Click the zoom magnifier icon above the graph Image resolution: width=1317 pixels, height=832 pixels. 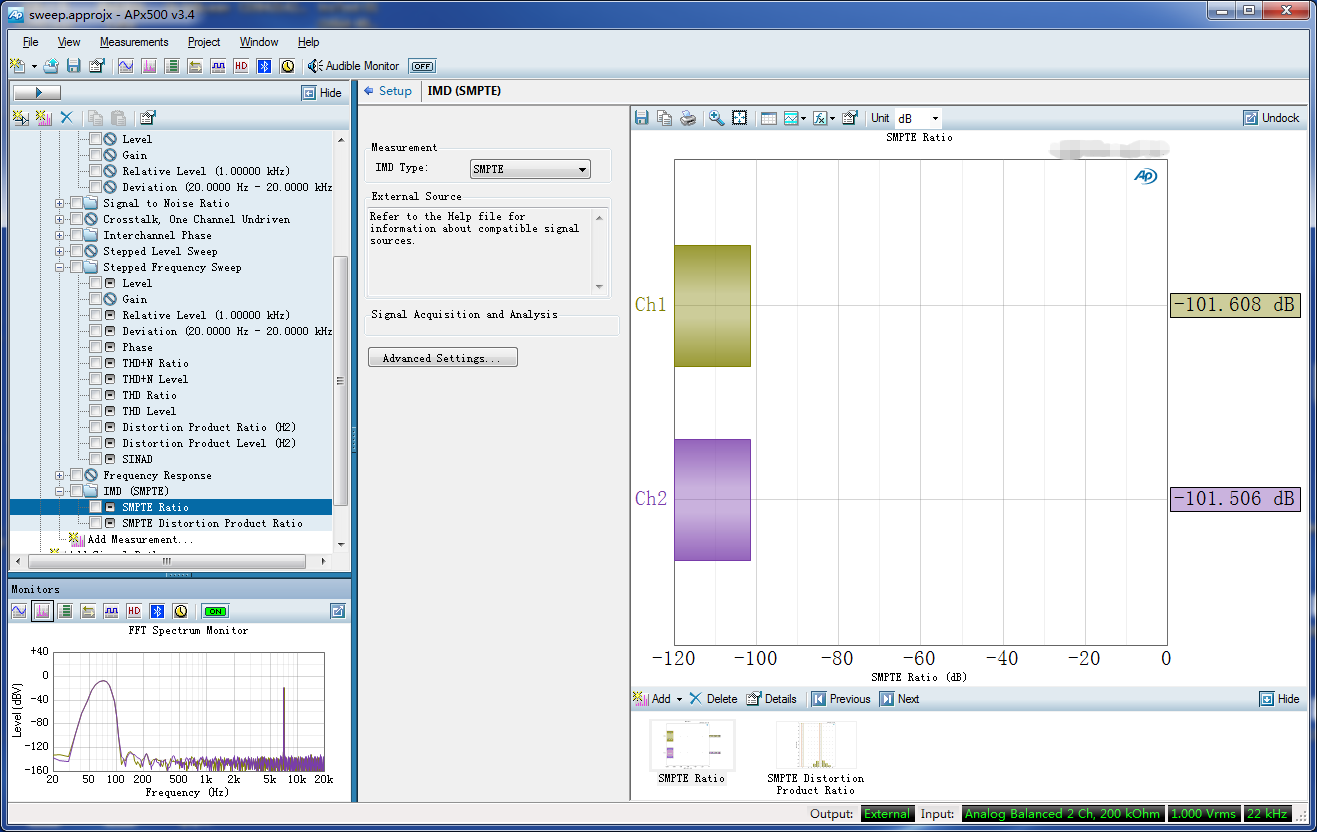[716, 118]
